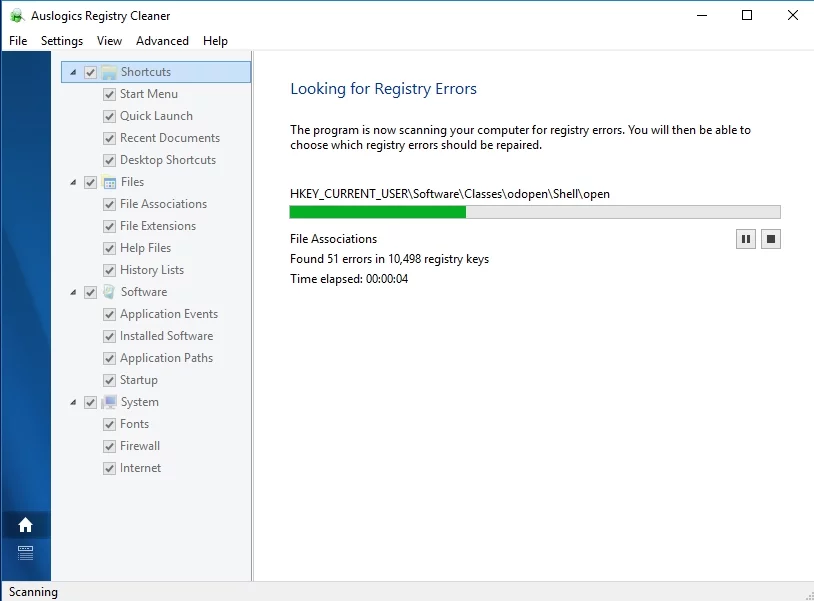The height and width of the screenshot is (601, 814).
Task: Select the Start Menu label
Action: 149,94
